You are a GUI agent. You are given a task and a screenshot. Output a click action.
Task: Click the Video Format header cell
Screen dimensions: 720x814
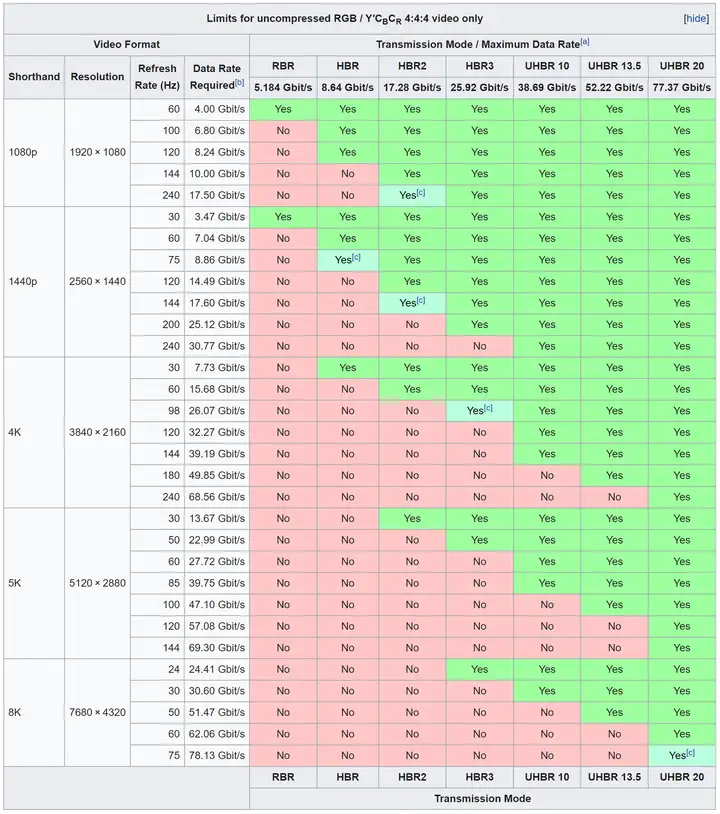pos(127,44)
